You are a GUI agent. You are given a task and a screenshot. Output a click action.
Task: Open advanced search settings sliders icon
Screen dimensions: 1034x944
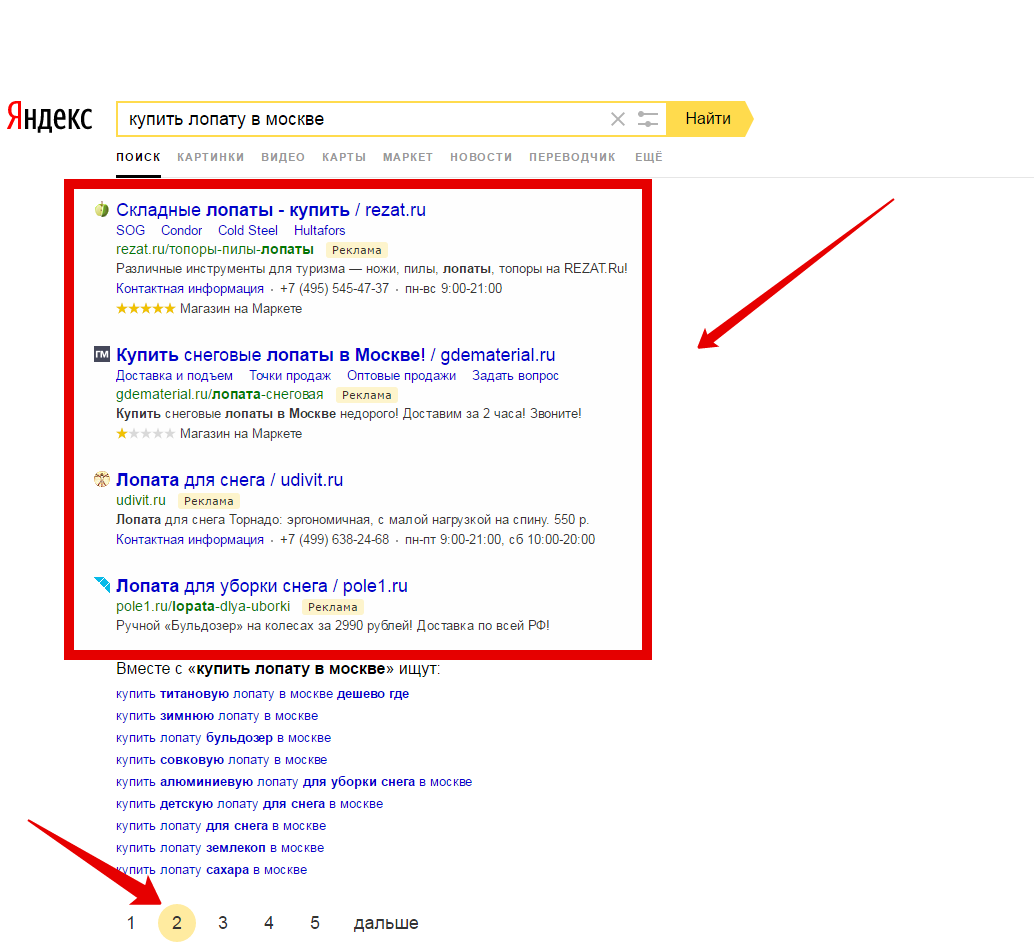(x=648, y=119)
